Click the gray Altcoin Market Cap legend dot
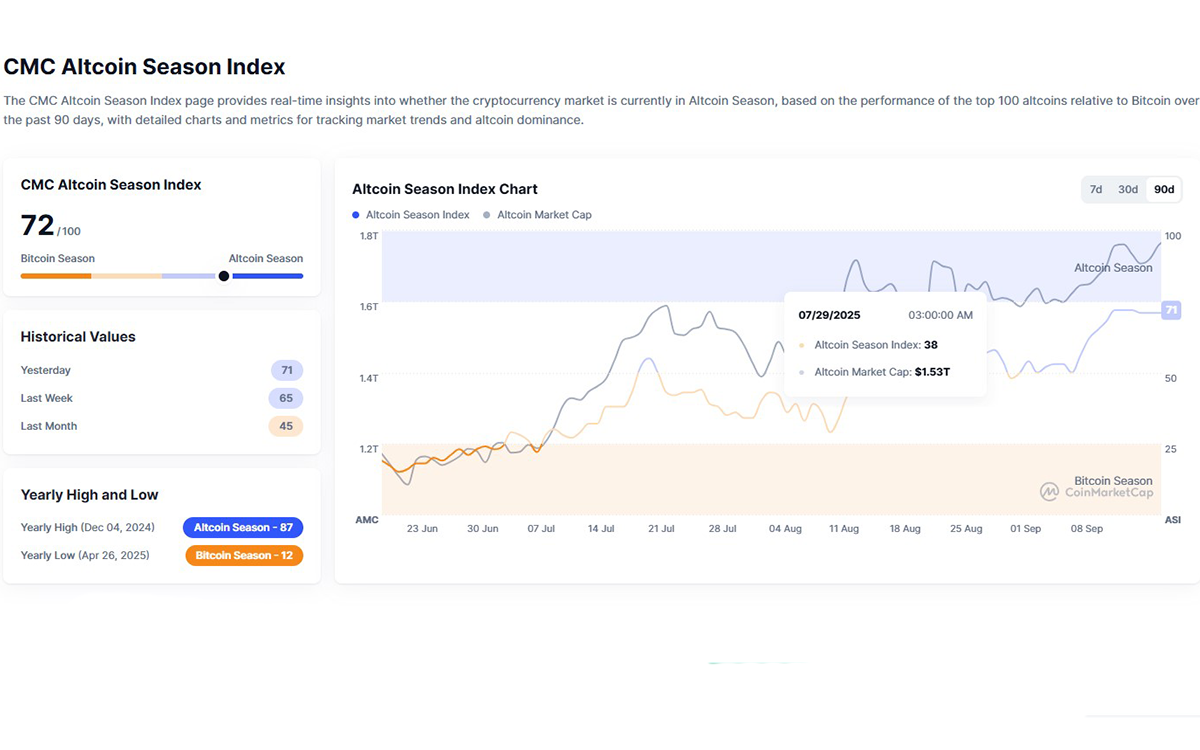Screen dimensions: 1200x750 pyautogui.click(x=487, y=214)
